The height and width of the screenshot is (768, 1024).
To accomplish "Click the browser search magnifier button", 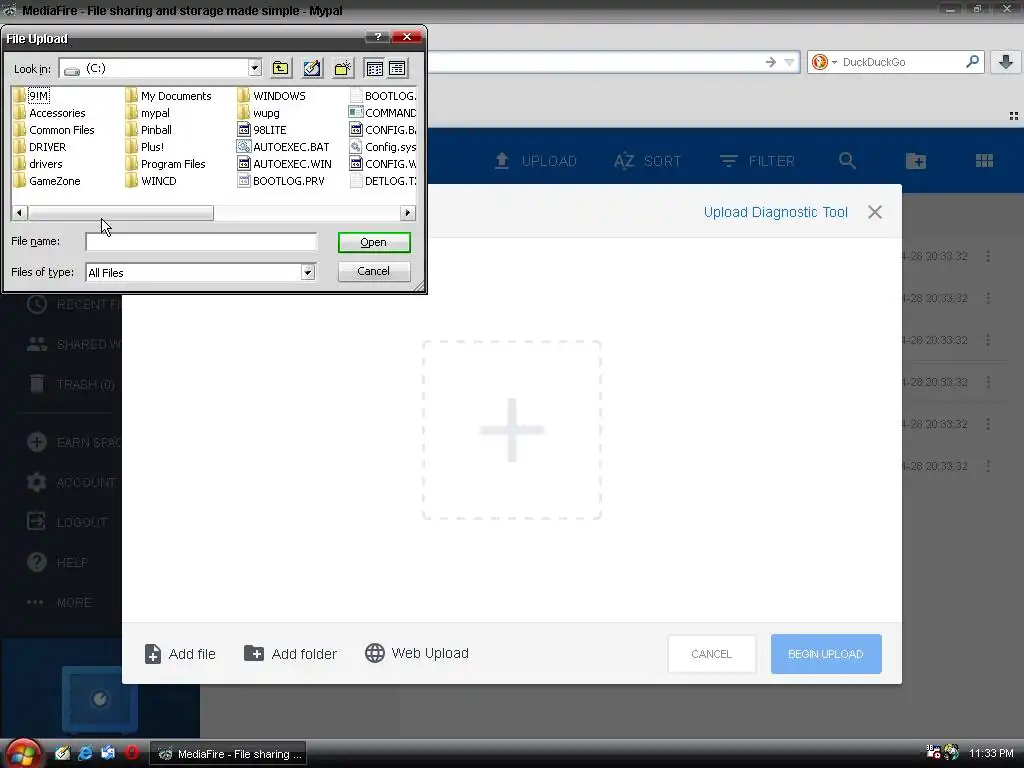I will click(972, 61).
